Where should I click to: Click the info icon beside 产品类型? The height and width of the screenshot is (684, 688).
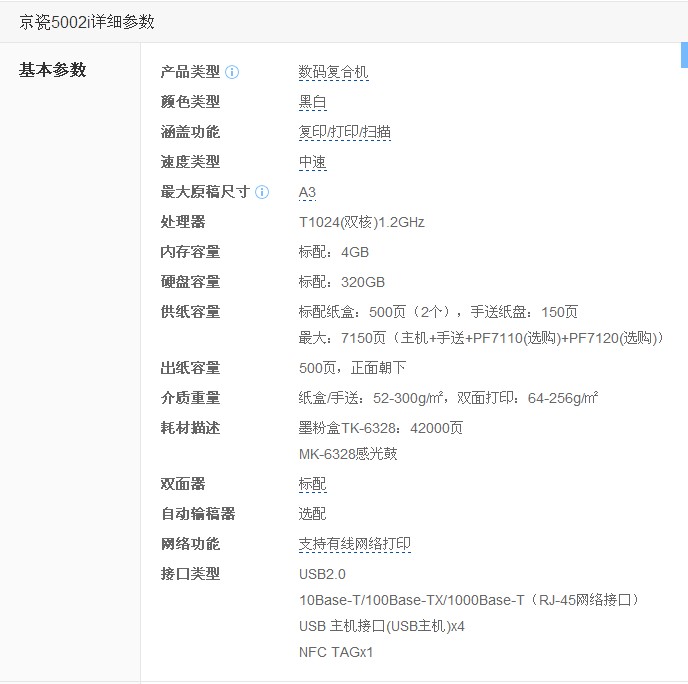(x=232, y=72)
